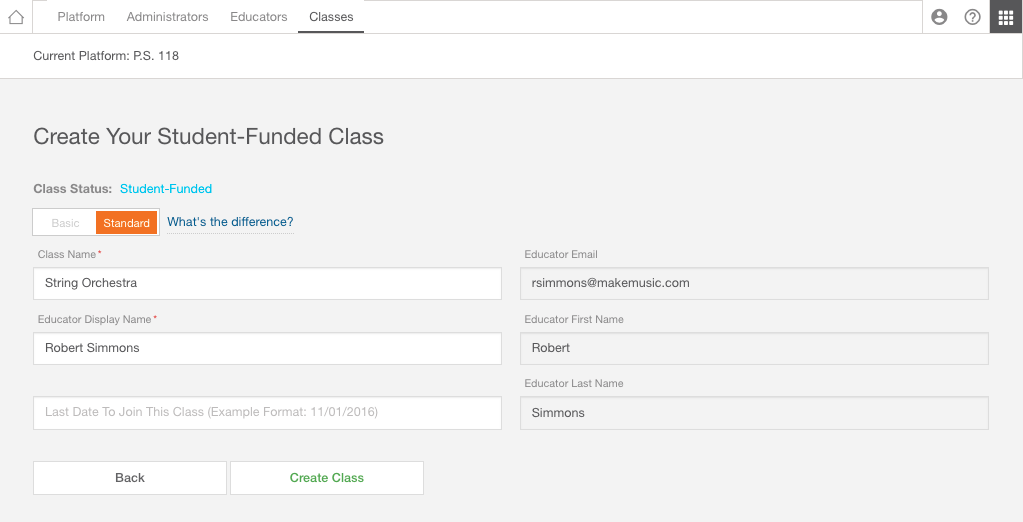This screenshot has width=1023, height=522.
Task: Edit the Educator Display Name field
Action: [267, 348]
